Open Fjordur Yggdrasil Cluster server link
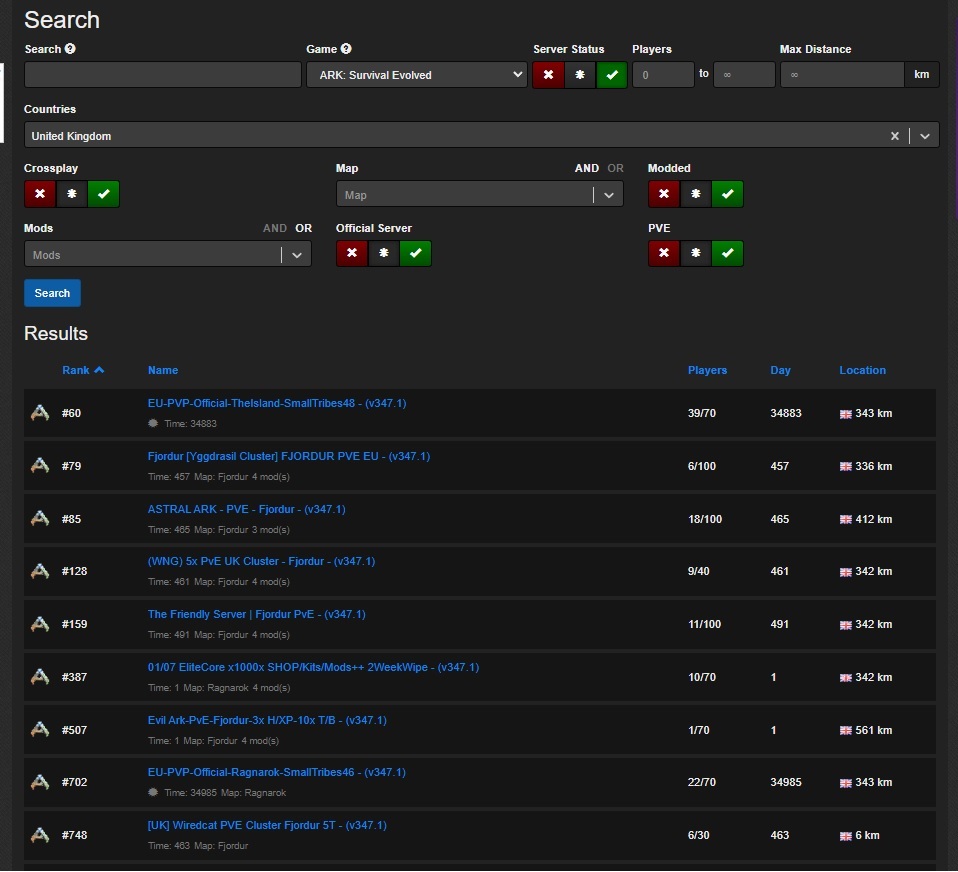The height and width of the screenshot is (872, 958). click(289, 456)
